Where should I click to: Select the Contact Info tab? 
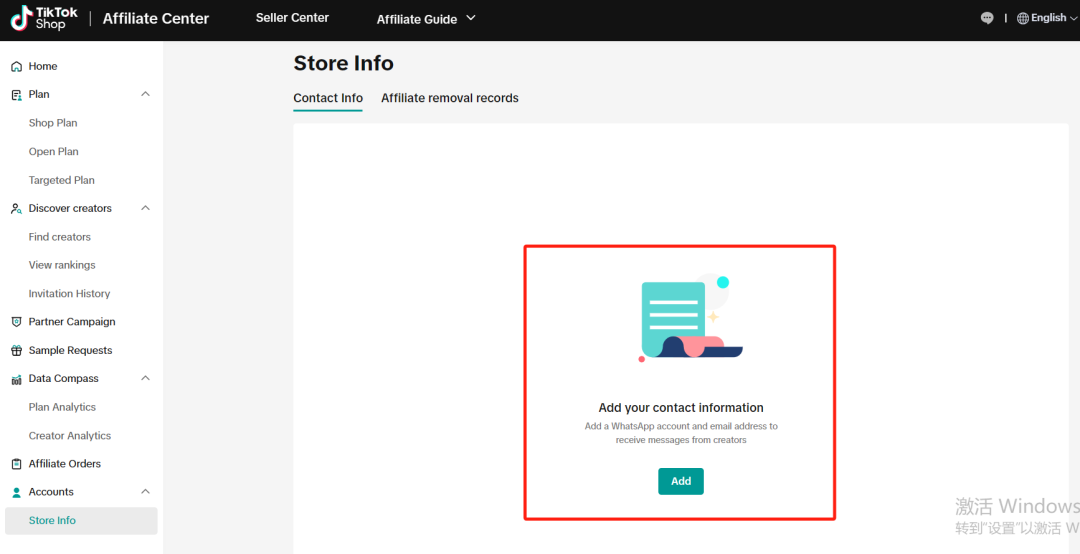[328, 98]
